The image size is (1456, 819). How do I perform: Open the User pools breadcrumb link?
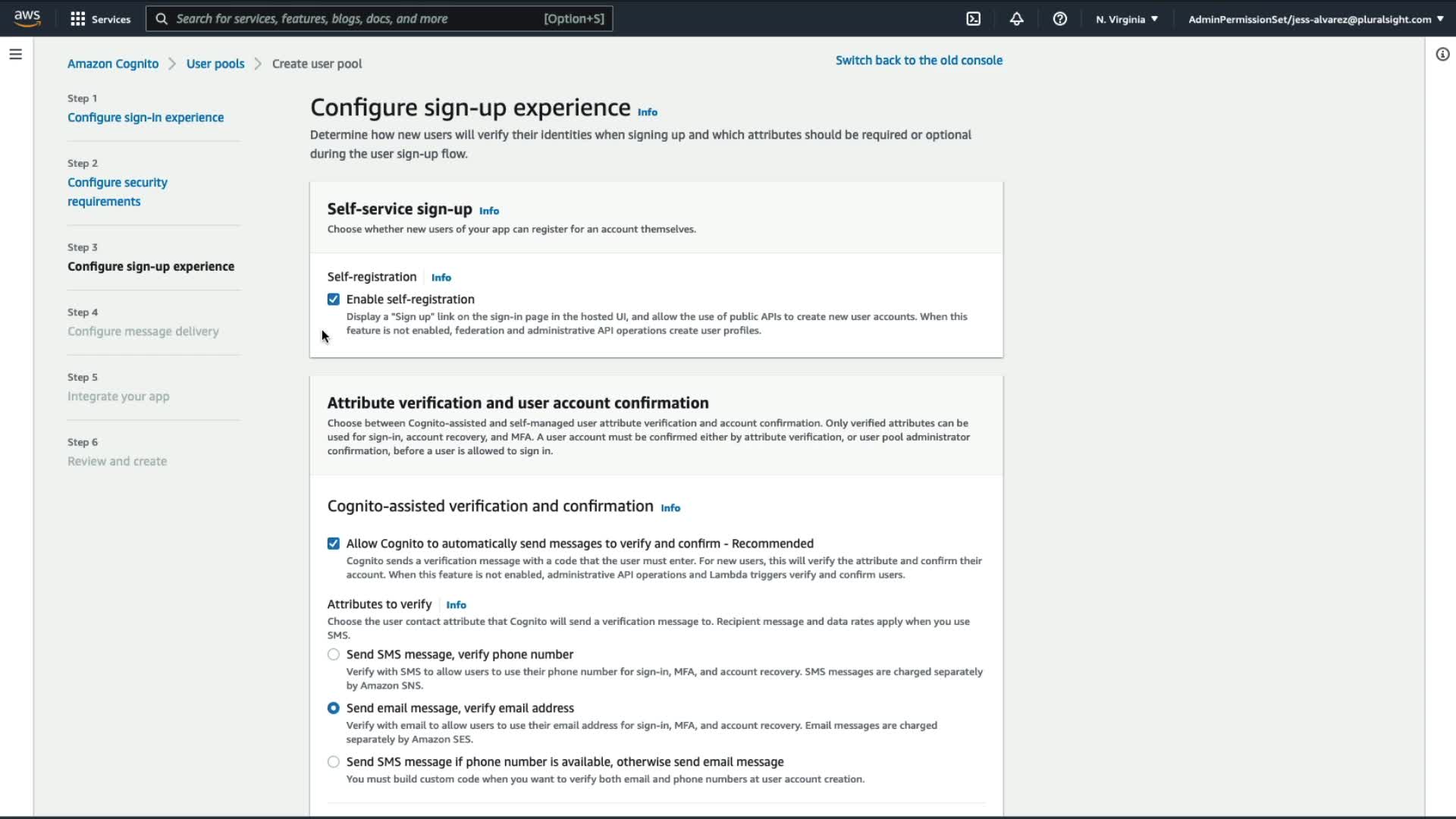coord(215,64)
